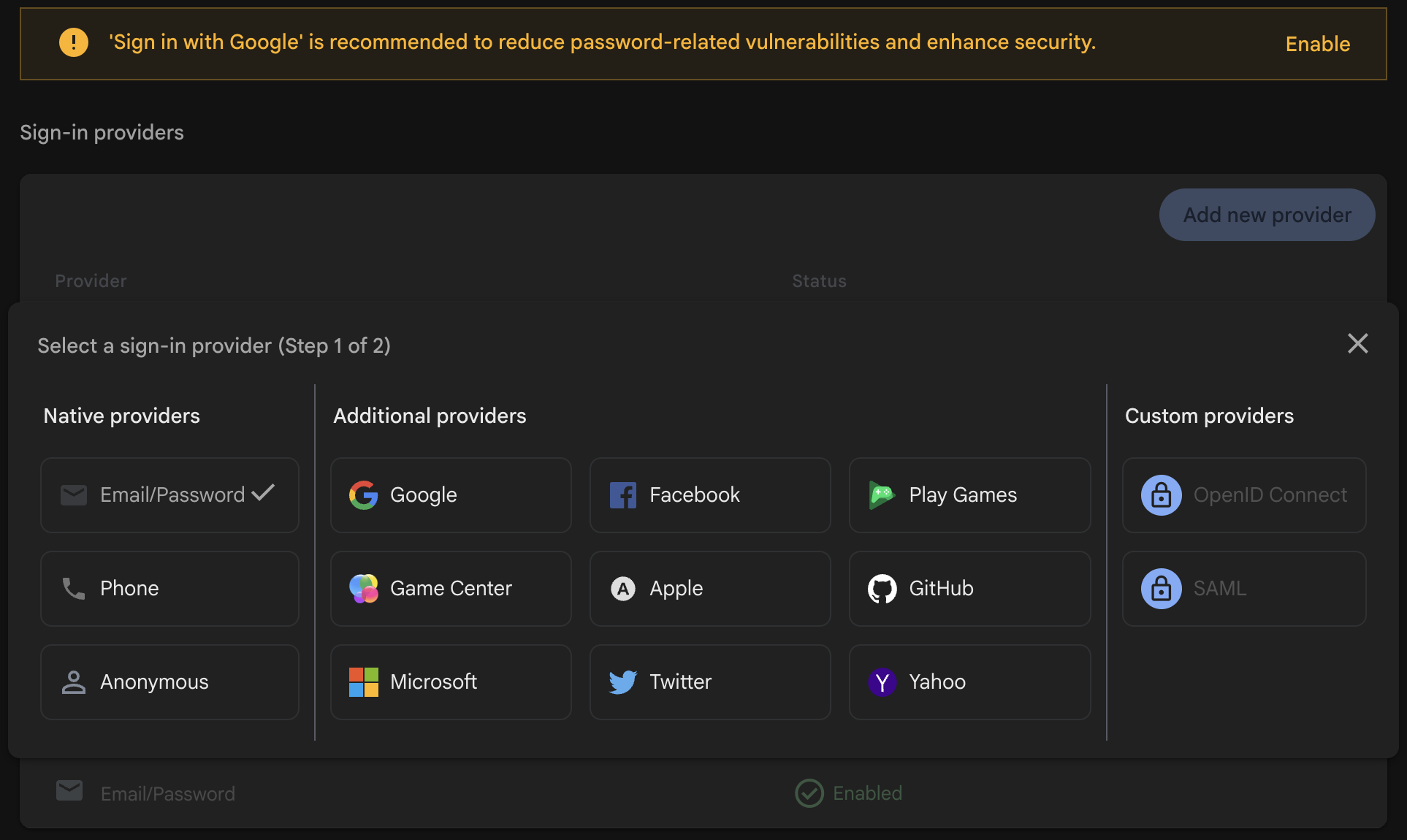
Task: Choose the Anonymous provider card
Action: 169,682
